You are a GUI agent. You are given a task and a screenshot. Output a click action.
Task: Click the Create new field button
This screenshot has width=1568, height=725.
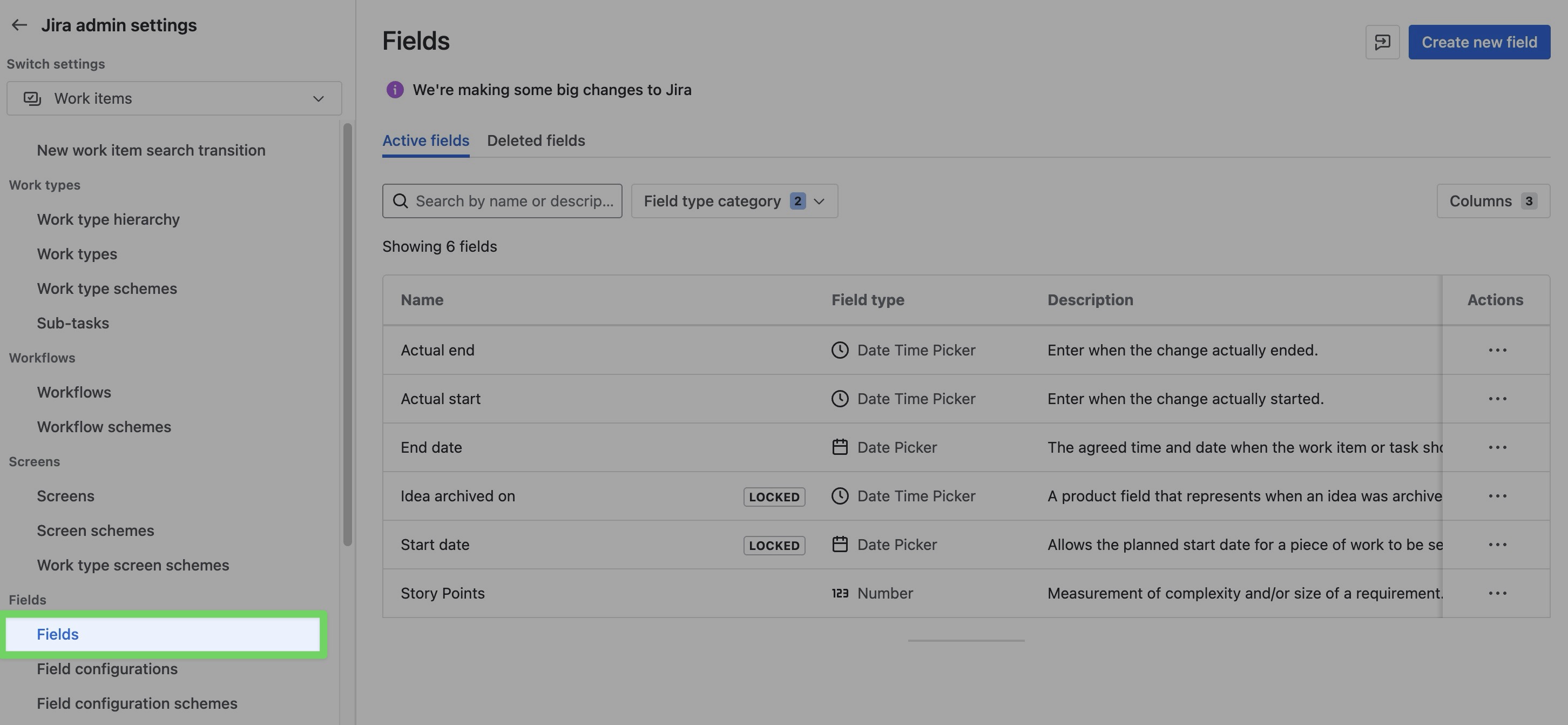pos(1478,42)
